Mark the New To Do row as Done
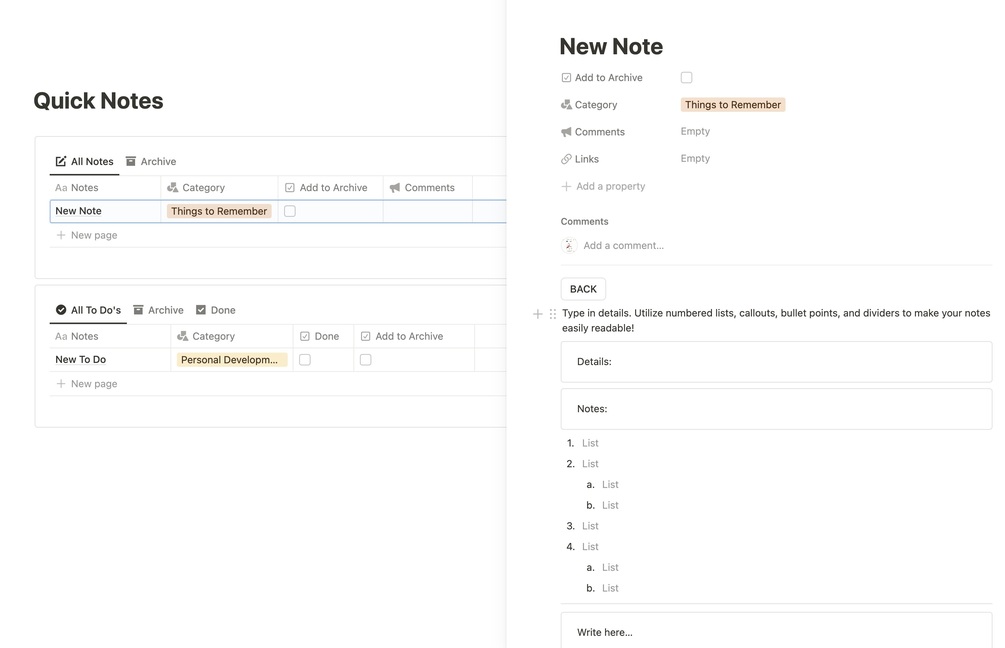The height and width of the screenshot is (648, 1005). (x=305, y=360)
